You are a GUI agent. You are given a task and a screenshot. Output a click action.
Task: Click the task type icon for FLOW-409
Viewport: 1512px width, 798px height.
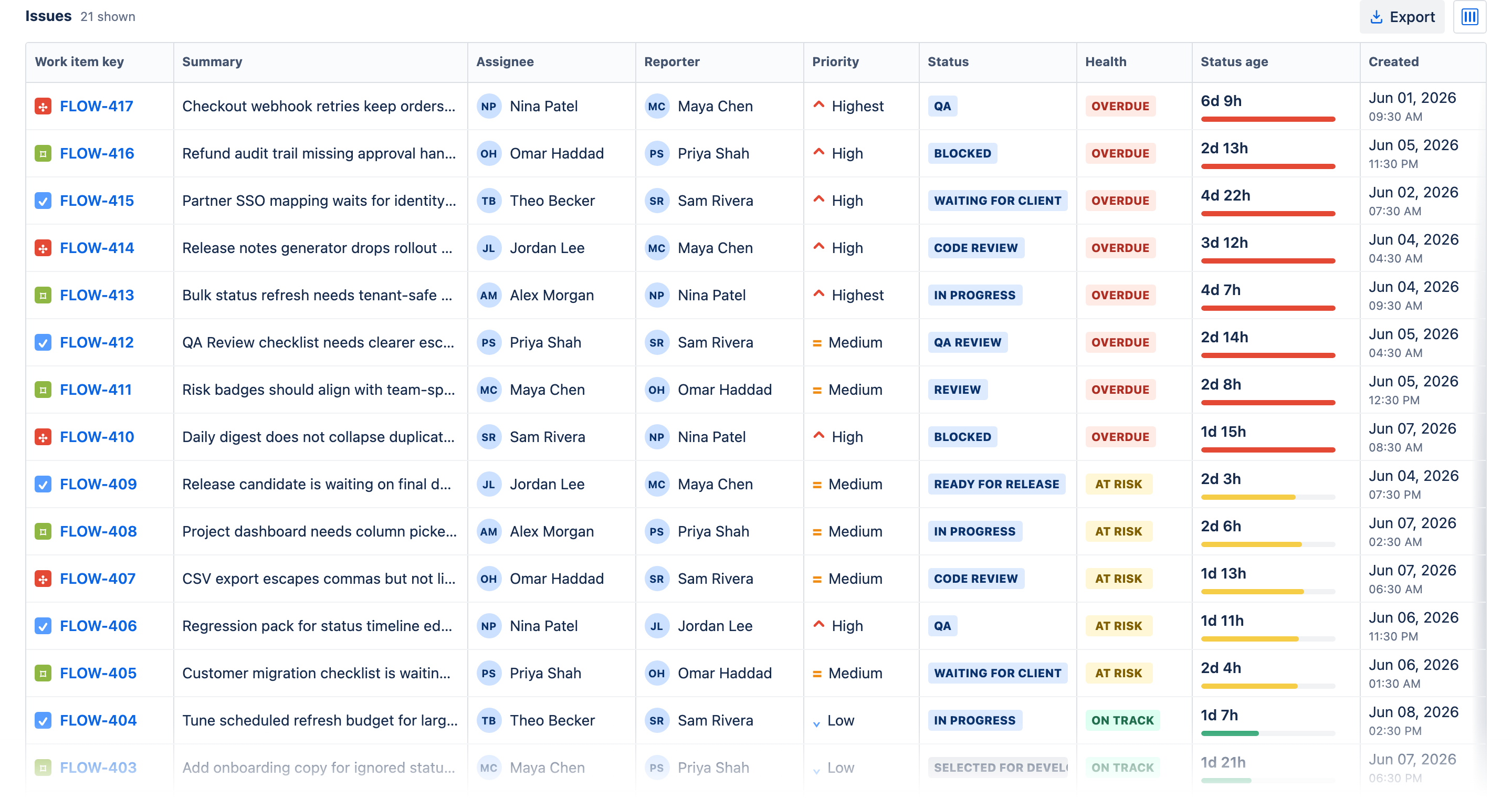click(x=43, y=484)
